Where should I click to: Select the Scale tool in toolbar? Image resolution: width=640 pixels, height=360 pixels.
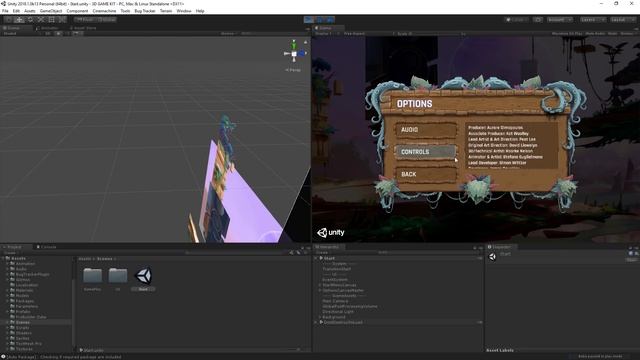(41, 20)
